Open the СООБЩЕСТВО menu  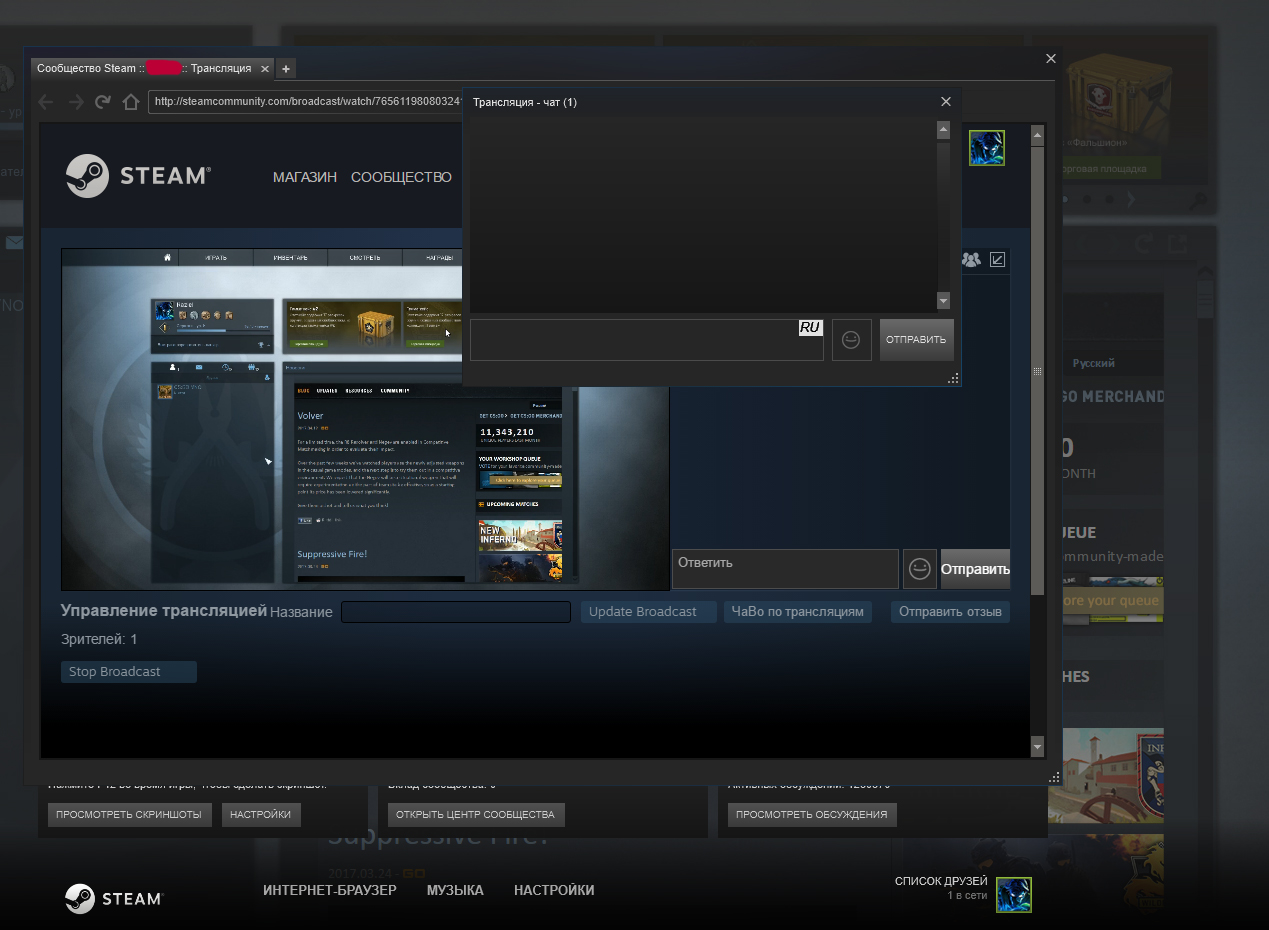tap(401, 177)
